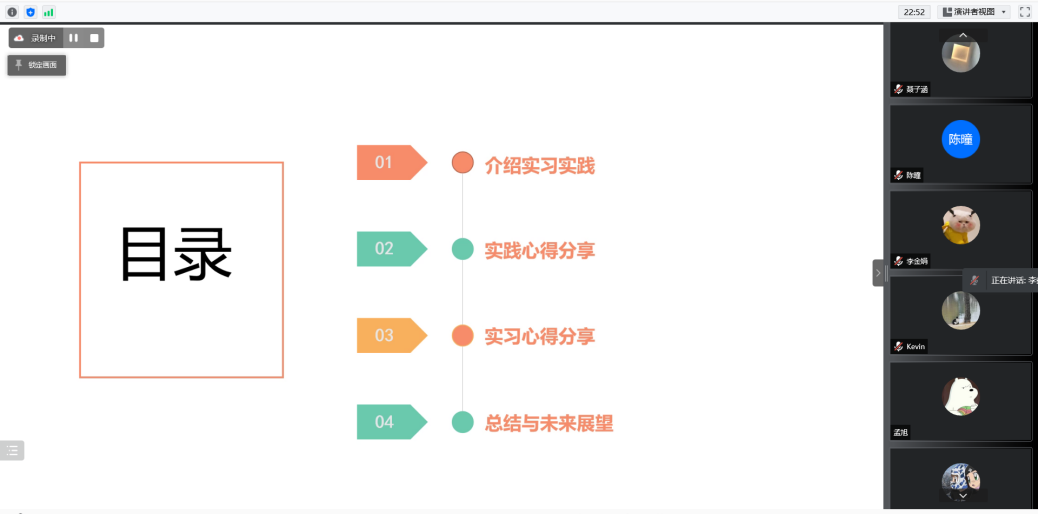1038x514 pixels.
Task: Enter full screen mode
Action: (x=1025, y=12)
